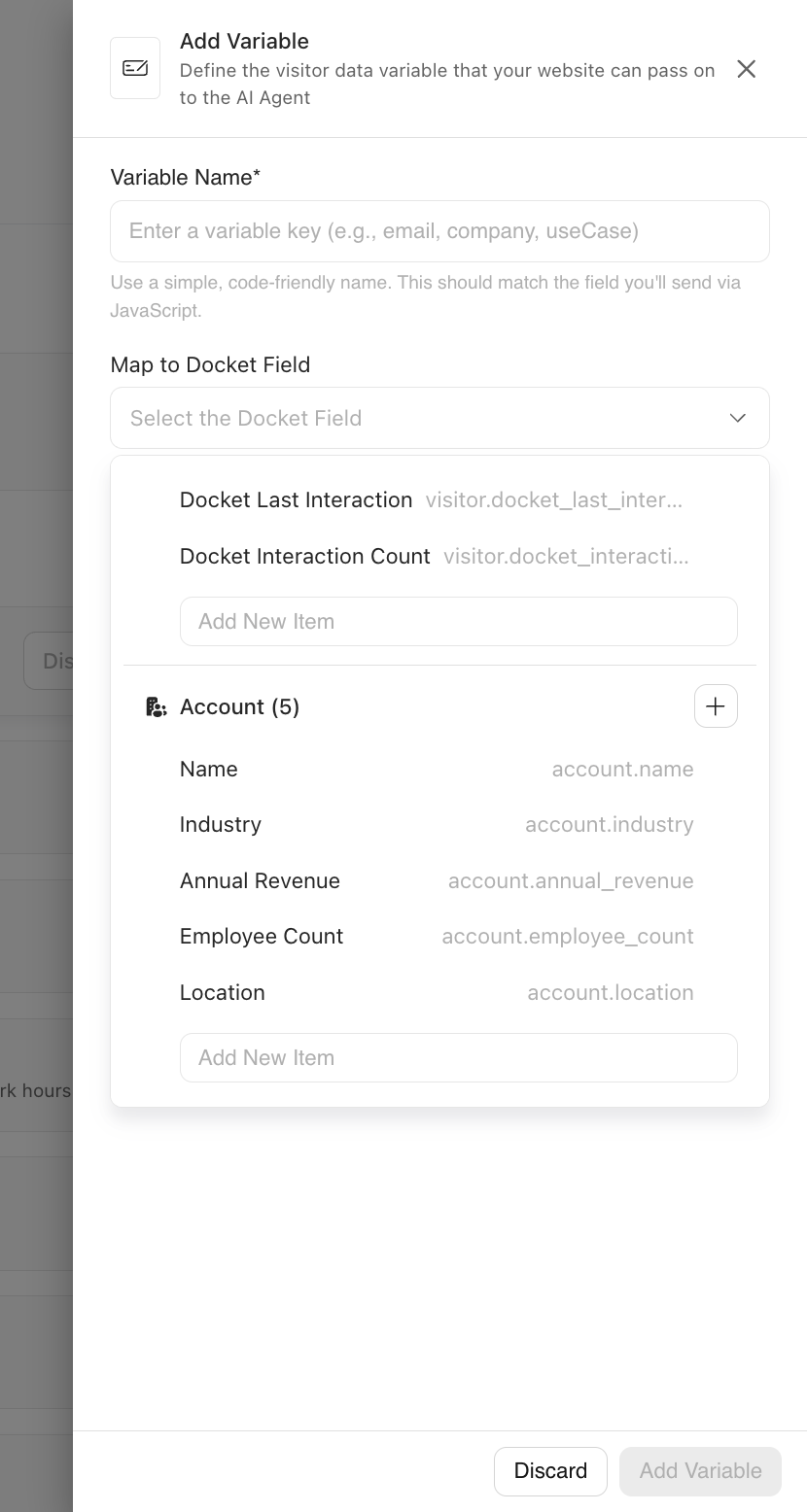807x1512 pixels.
Task: Toggle the dropdown chevron for Docket Field
Action: pyautogui.click(x=737, y=418)
